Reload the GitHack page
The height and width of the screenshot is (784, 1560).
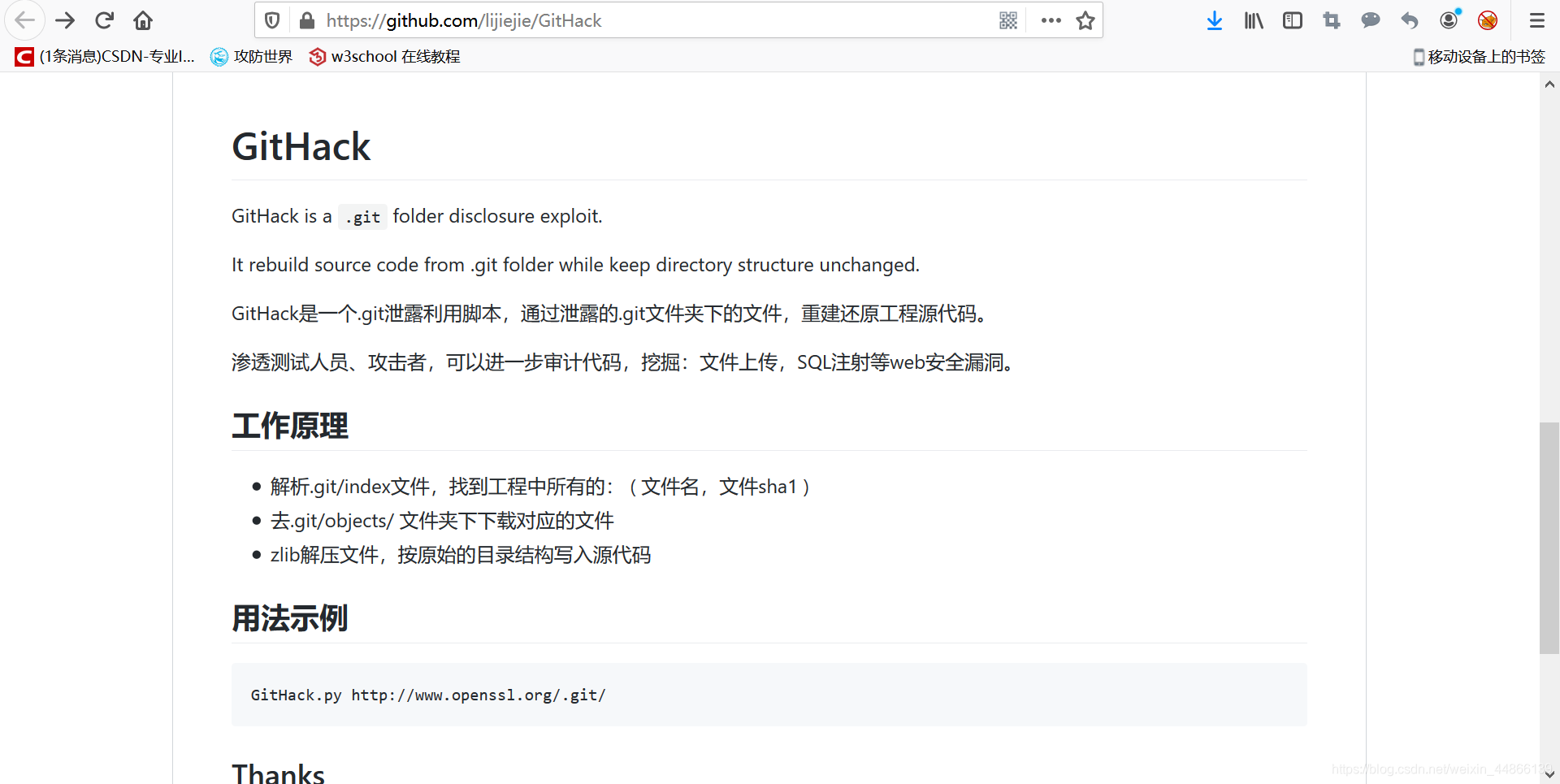point(104,20)
